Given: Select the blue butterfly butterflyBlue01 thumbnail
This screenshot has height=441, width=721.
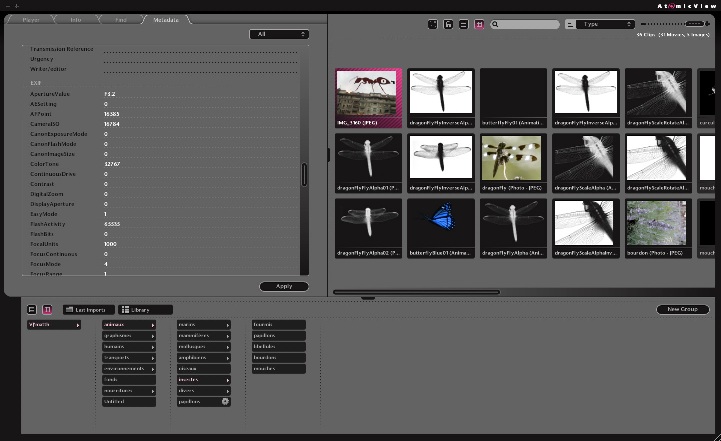Looking at the screenshot, I should (441, 228).
